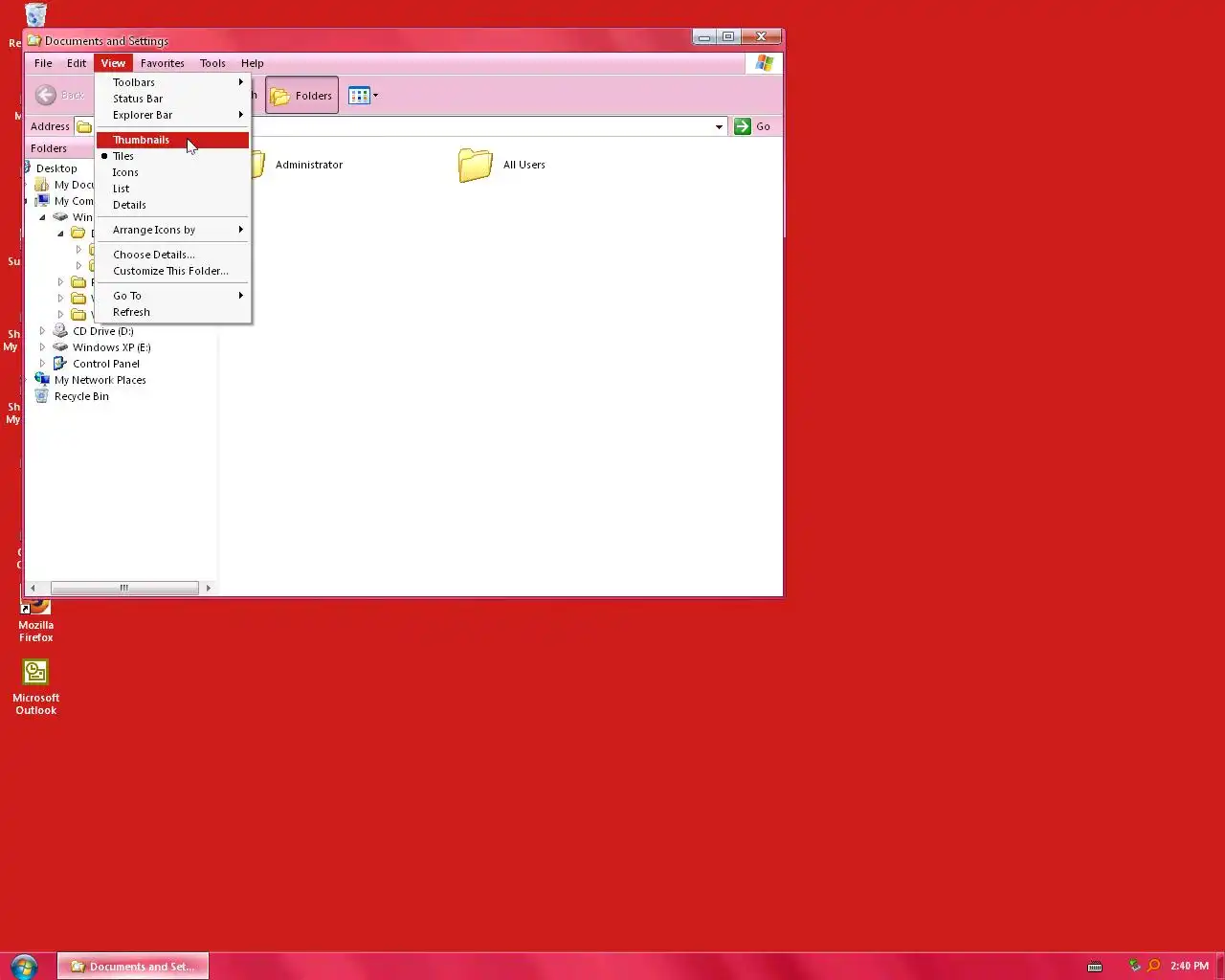Screen dimensions: 1225x980
Task: Choose the Tiles view option
Action: 172,156
